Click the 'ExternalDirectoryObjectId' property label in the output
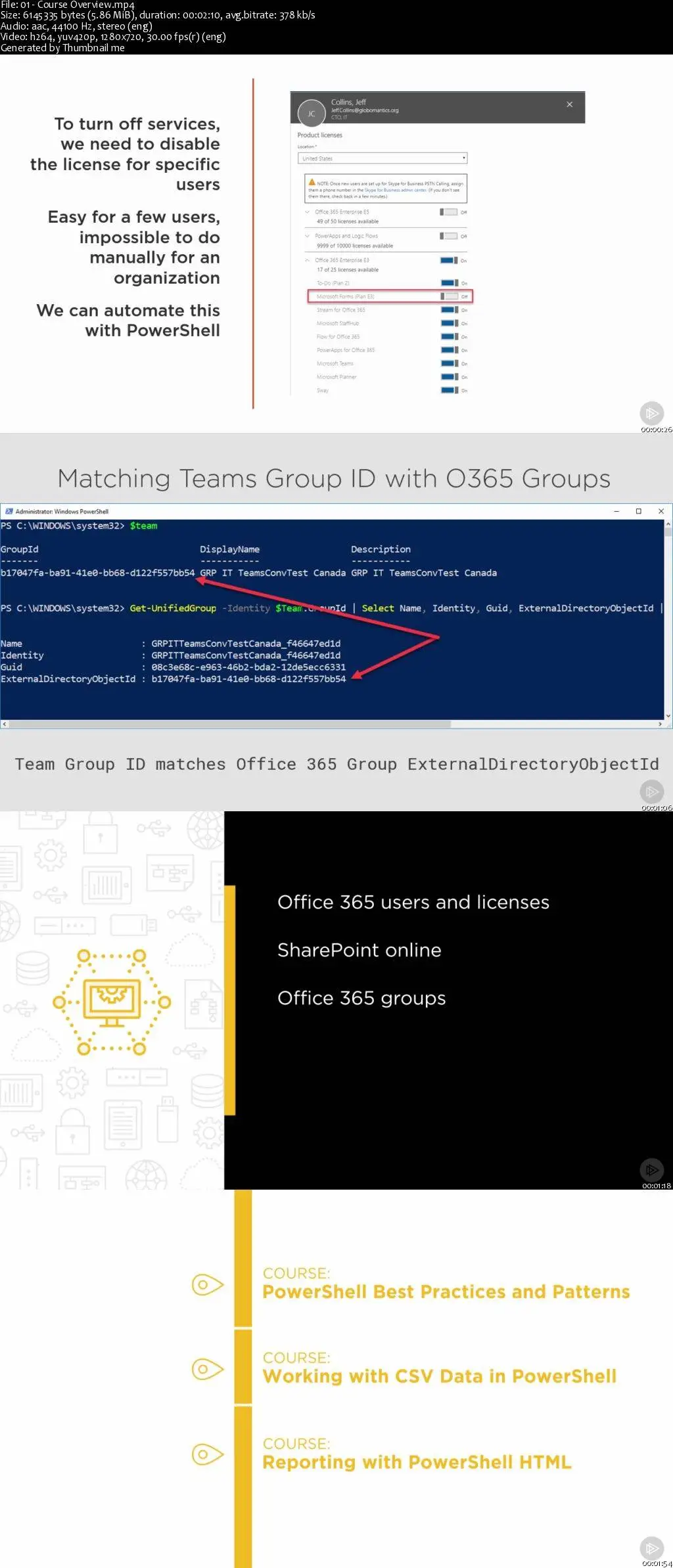673x1568 pixels. pyautogui.click(x=68, y=679)
